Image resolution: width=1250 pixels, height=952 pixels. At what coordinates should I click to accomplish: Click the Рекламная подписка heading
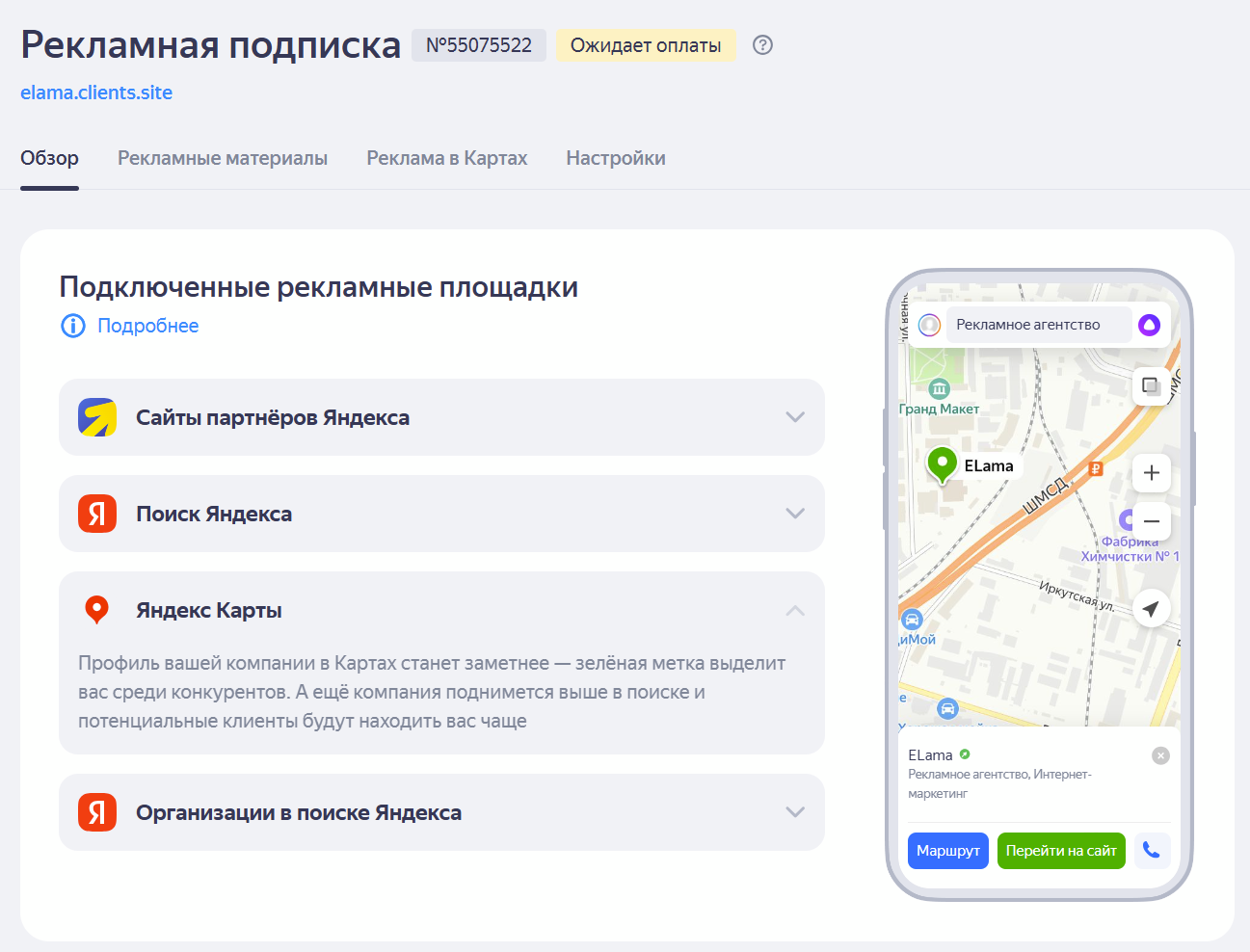(211, 45)
